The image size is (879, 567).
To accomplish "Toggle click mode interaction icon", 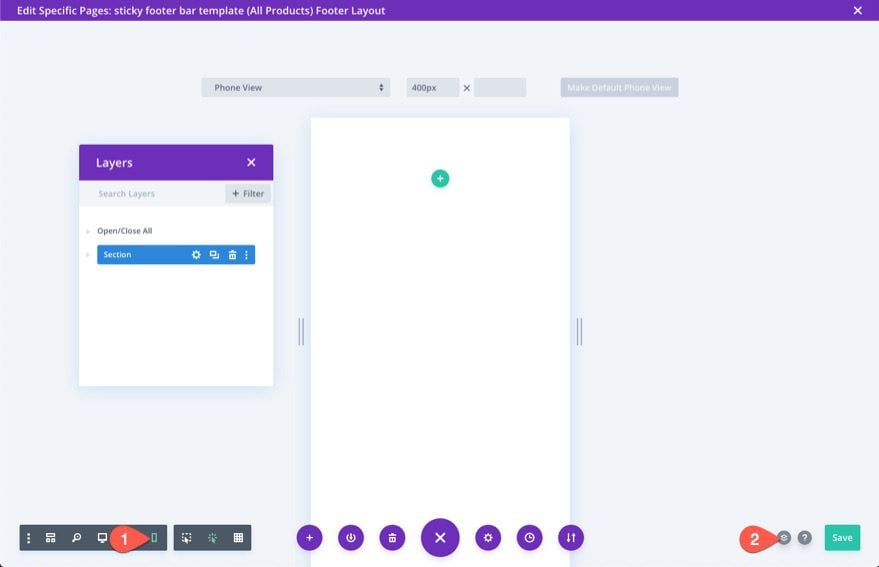I will tap(212, 538).
